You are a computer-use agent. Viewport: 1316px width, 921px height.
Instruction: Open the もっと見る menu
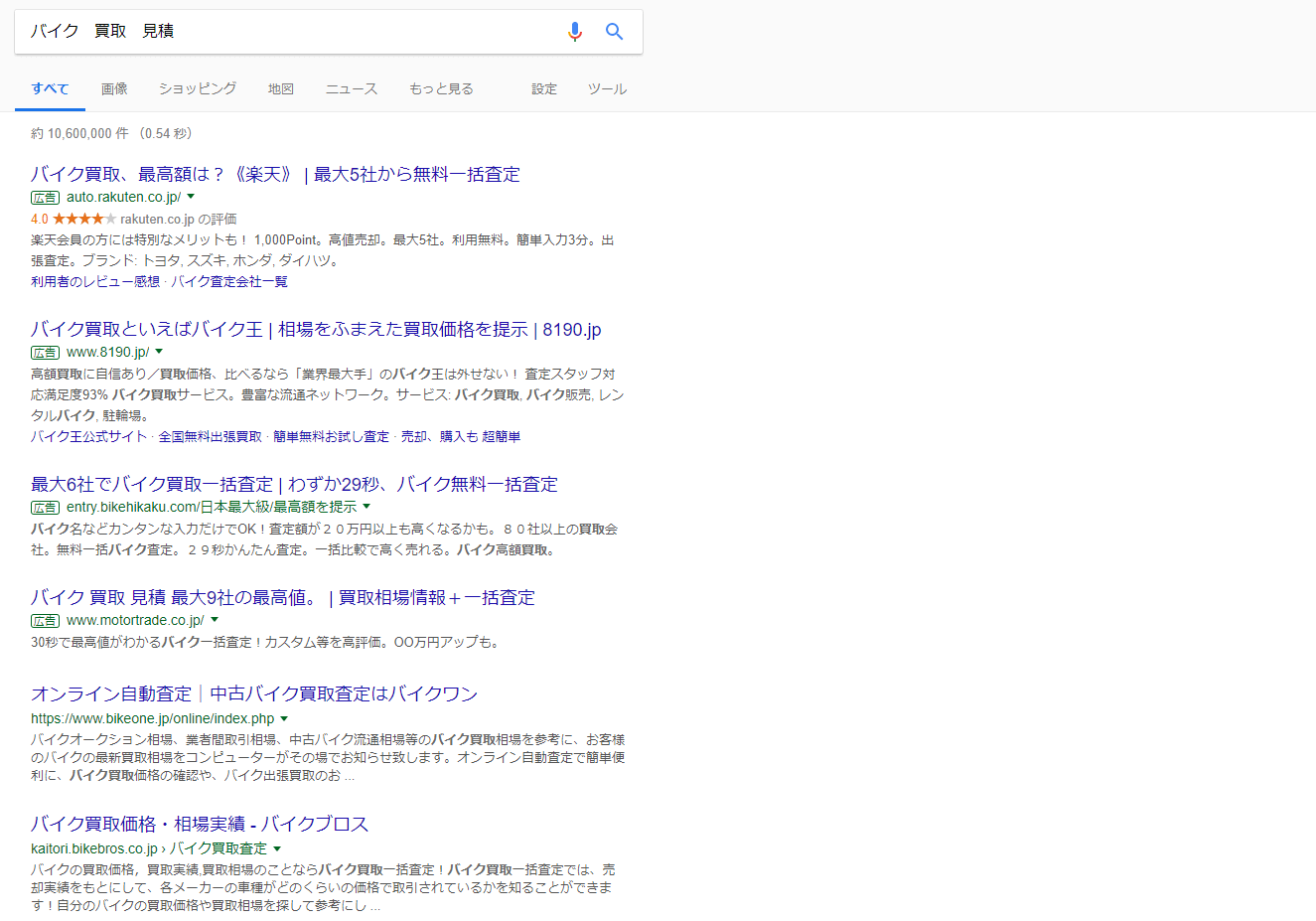pos(441,88)
